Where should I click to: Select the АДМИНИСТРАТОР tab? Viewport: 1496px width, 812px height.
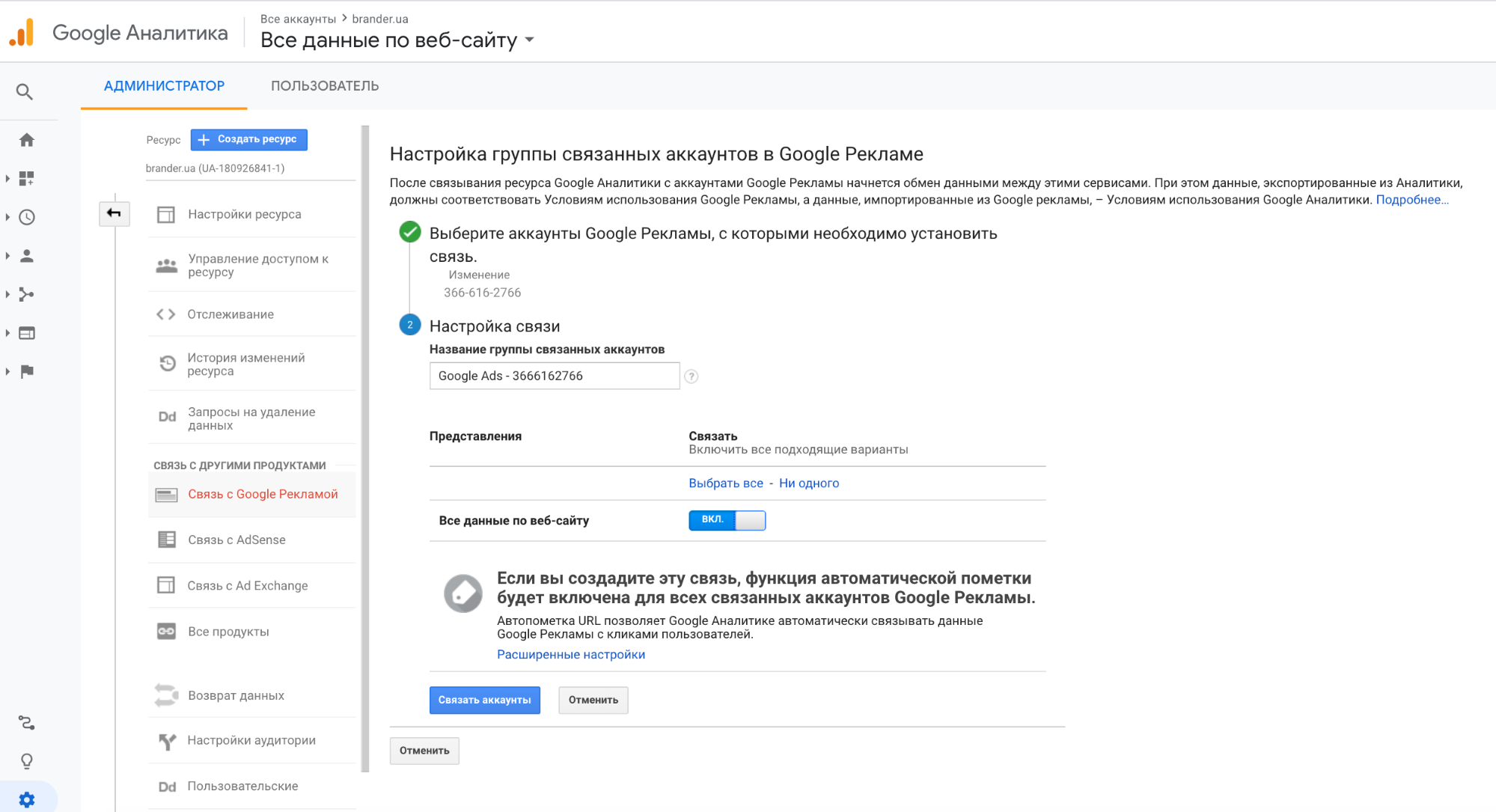click(164, 86)
